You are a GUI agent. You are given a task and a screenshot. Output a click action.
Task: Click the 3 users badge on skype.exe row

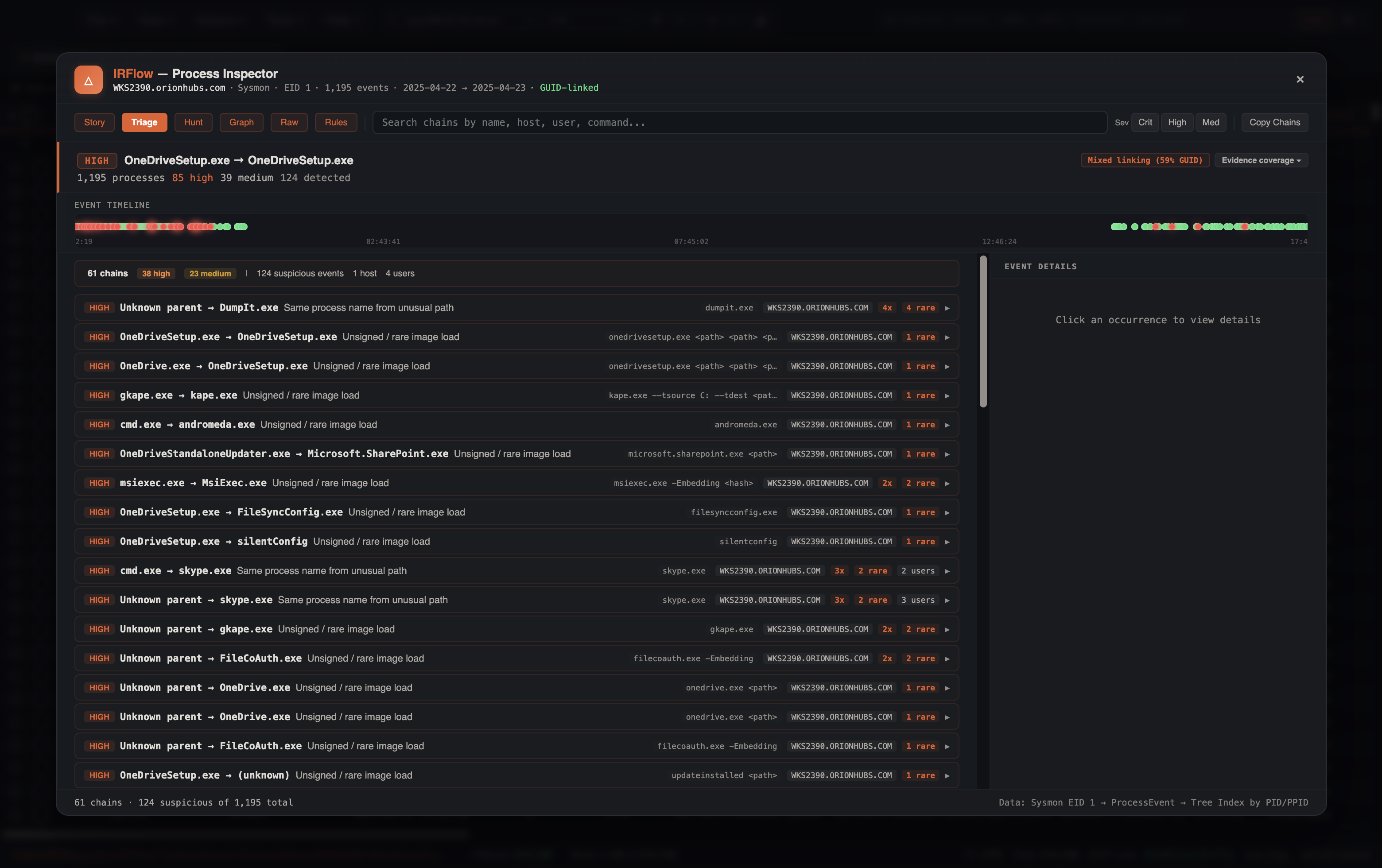(918, 600)
